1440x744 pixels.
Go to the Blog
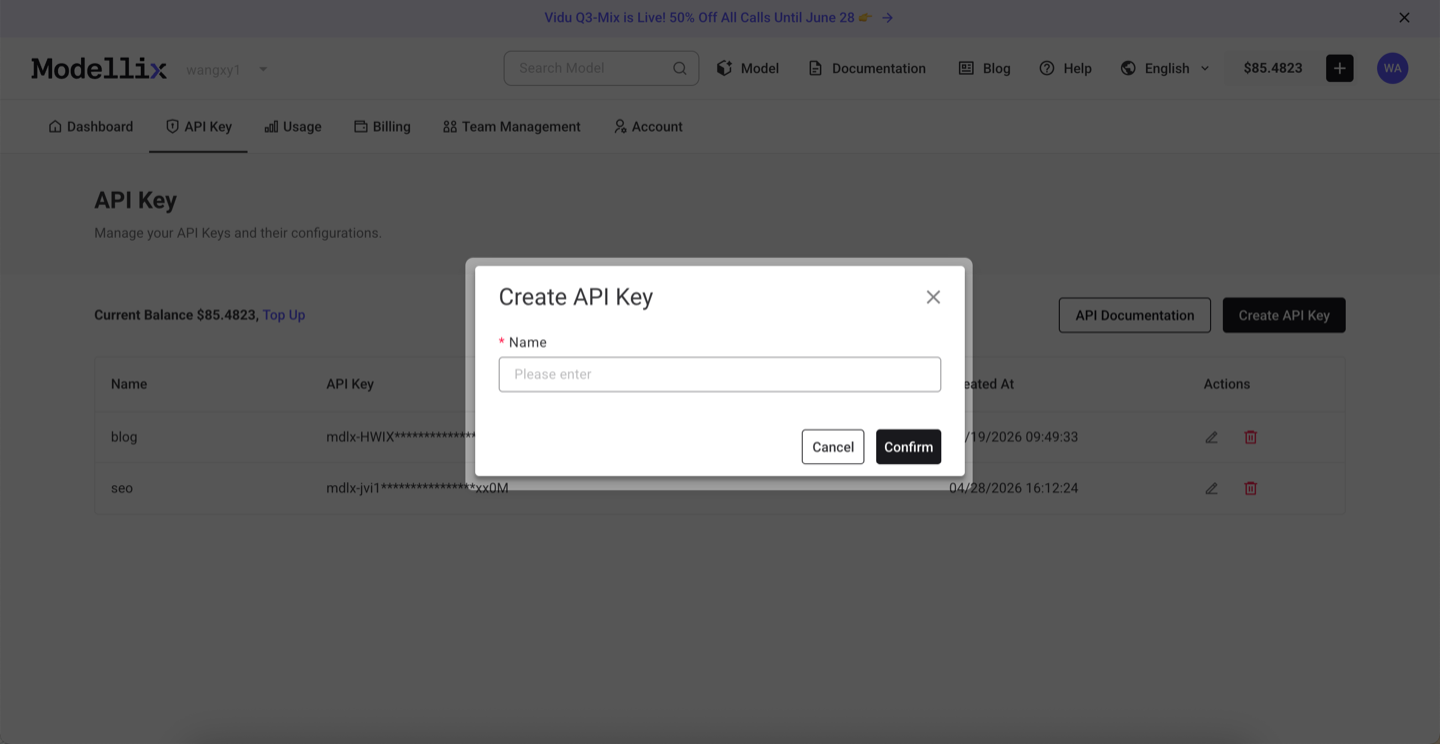[985, 68]
